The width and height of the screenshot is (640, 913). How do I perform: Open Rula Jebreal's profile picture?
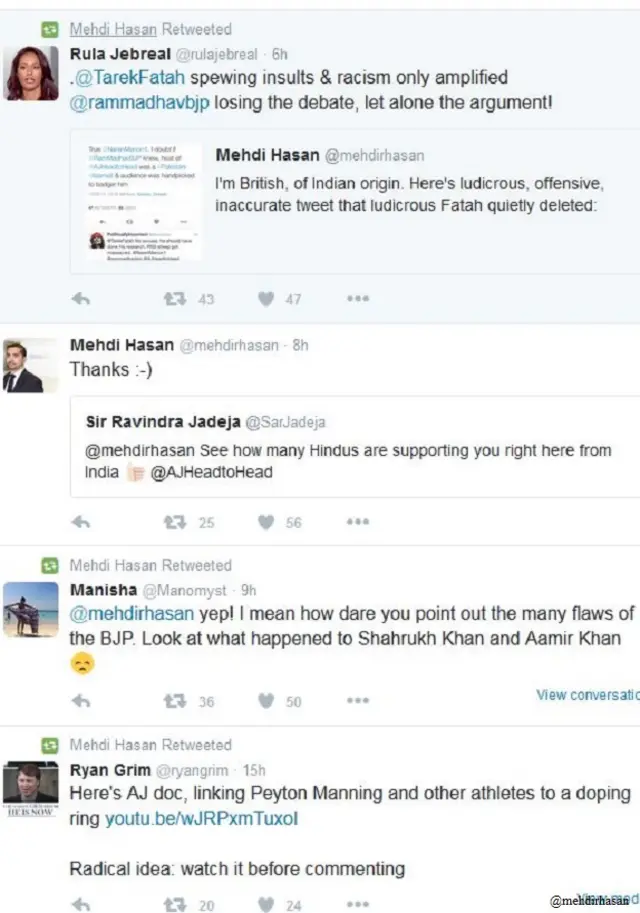(x=31, y=72)
